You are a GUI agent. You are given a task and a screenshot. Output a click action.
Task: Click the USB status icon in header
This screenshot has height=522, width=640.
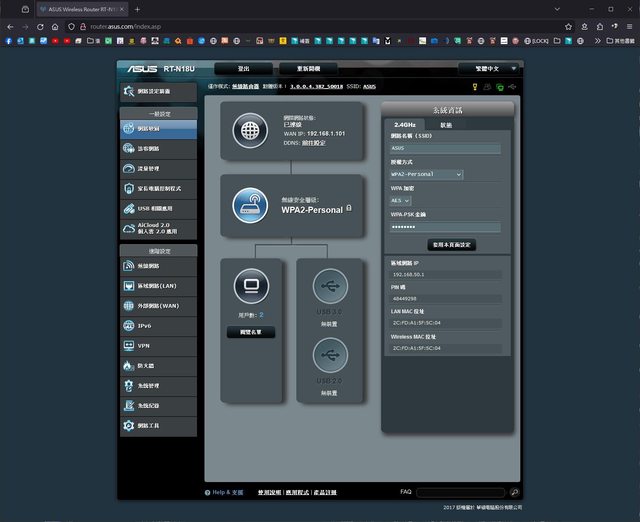[x=512, y=87]
